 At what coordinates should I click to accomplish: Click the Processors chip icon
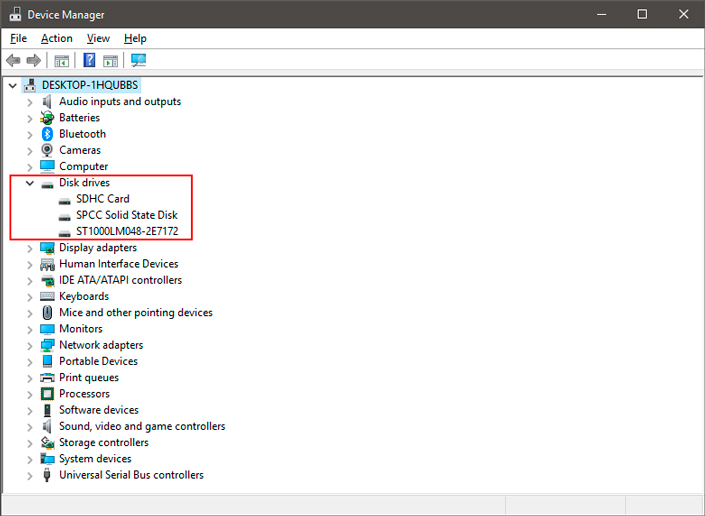pos(47,394)
